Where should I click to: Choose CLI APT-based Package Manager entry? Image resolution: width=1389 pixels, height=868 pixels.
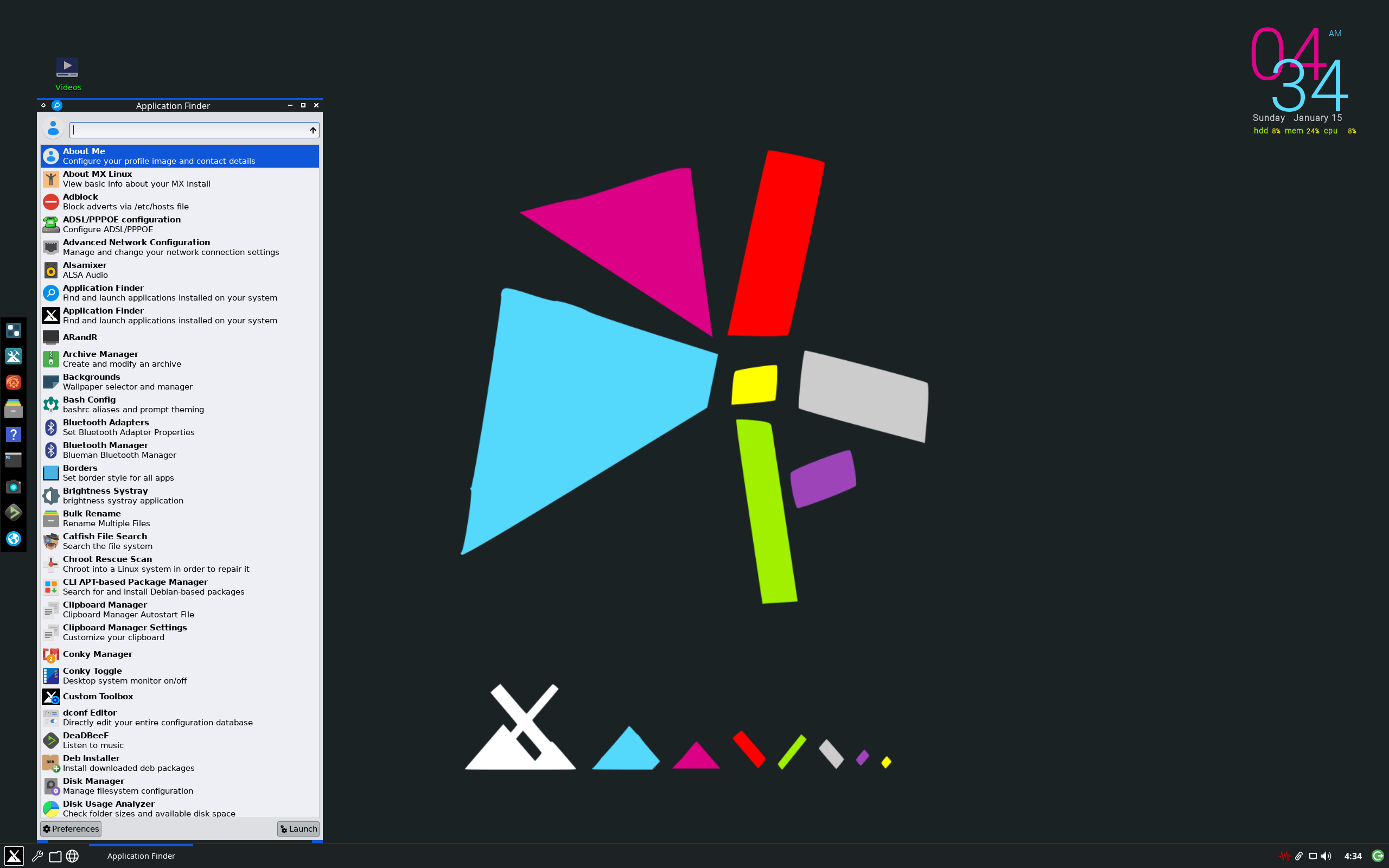pos(180,586)
